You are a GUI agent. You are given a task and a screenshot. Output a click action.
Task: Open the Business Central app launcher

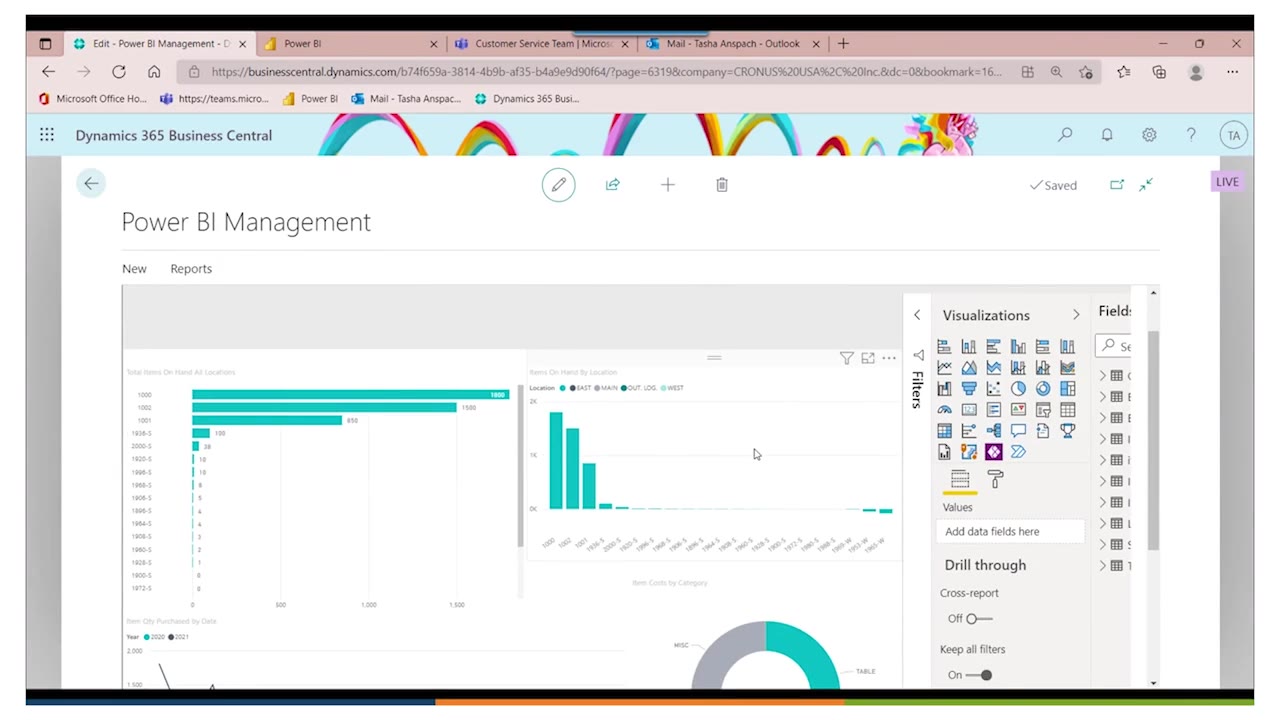[x=47, y=135]
